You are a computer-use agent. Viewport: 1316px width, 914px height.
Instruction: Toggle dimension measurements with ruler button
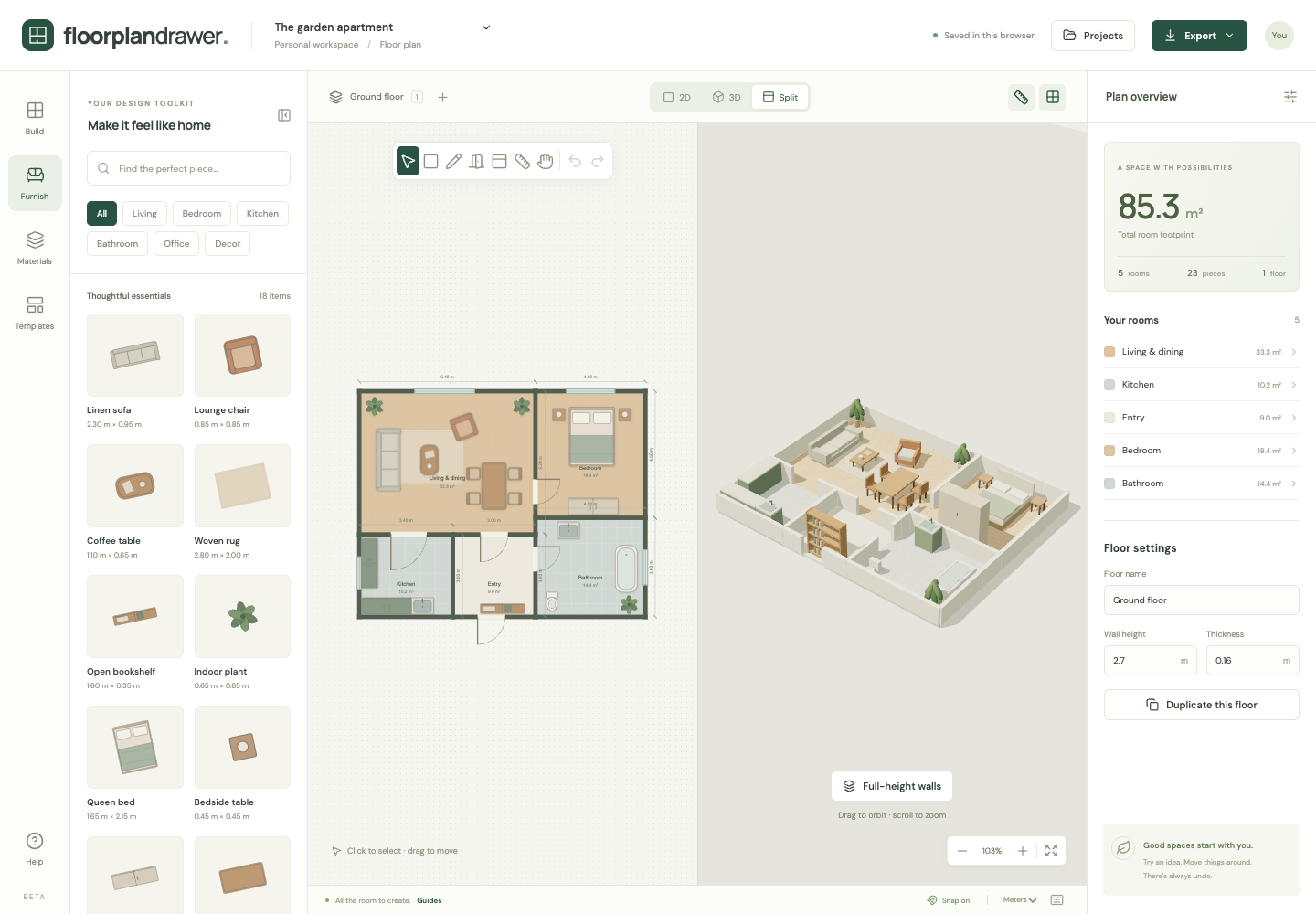pyautogui.click(x=1022, y=97)
